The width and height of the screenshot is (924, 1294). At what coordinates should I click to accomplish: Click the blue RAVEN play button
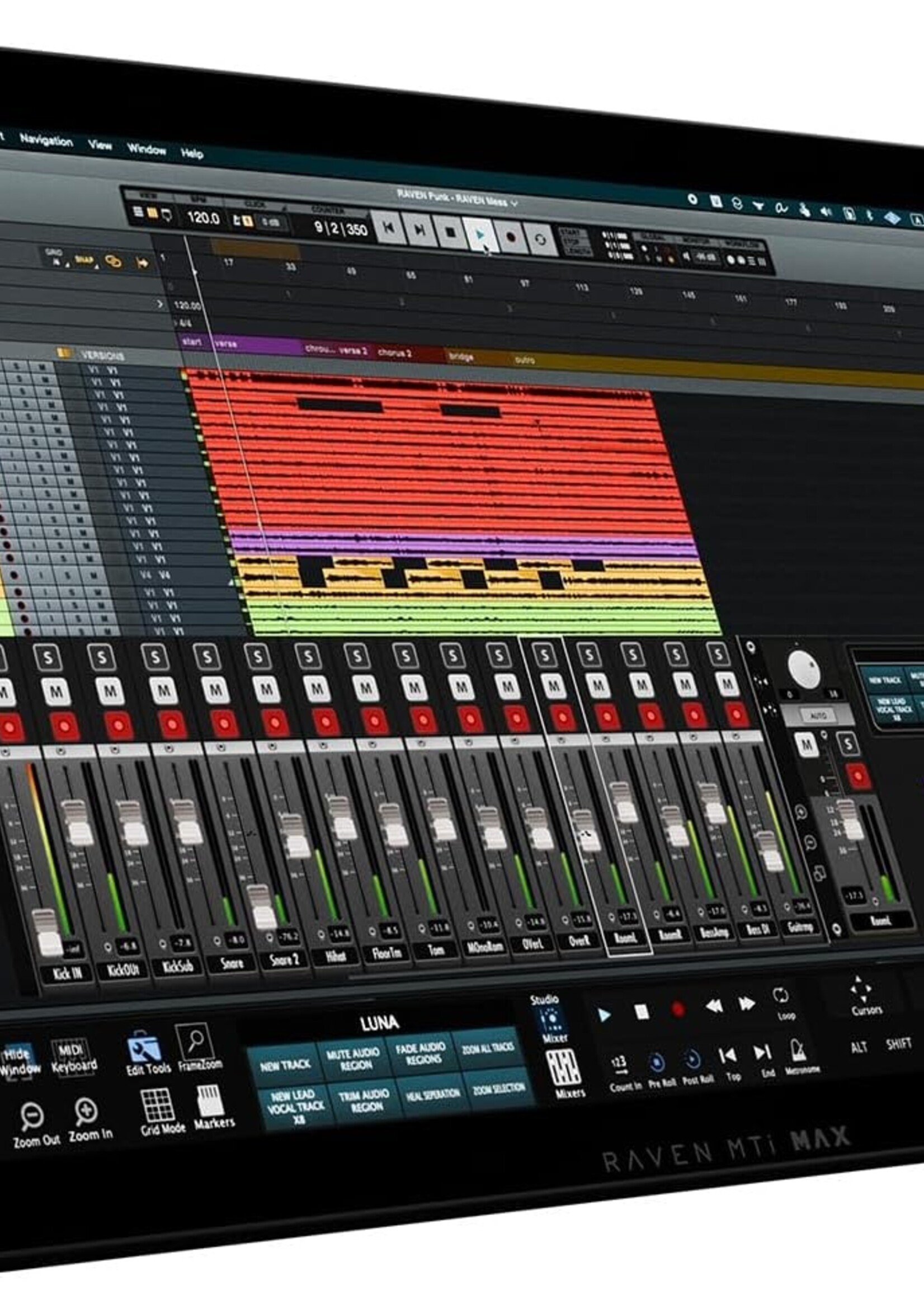click(604, 1015)
